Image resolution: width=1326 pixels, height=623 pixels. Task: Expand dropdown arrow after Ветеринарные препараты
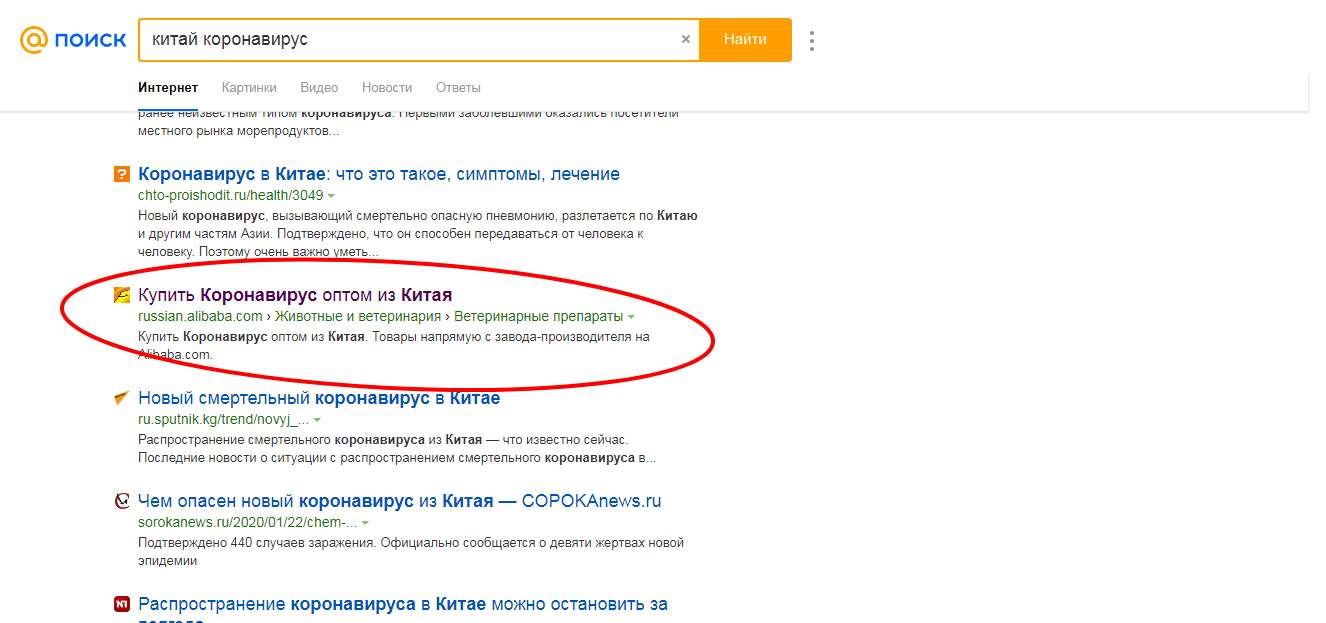point(631,317)
